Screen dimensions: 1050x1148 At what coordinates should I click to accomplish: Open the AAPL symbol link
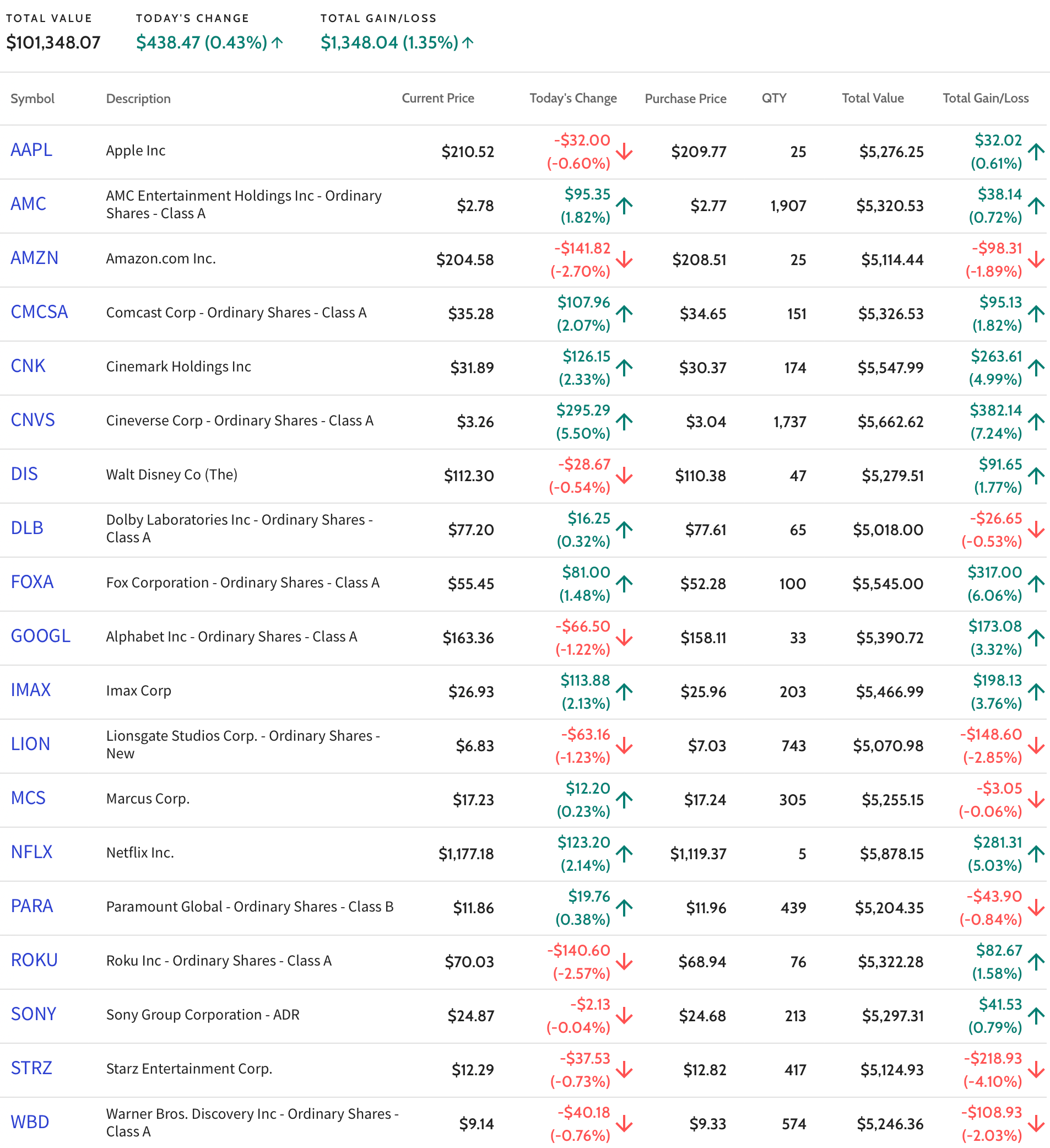[31, 150]
